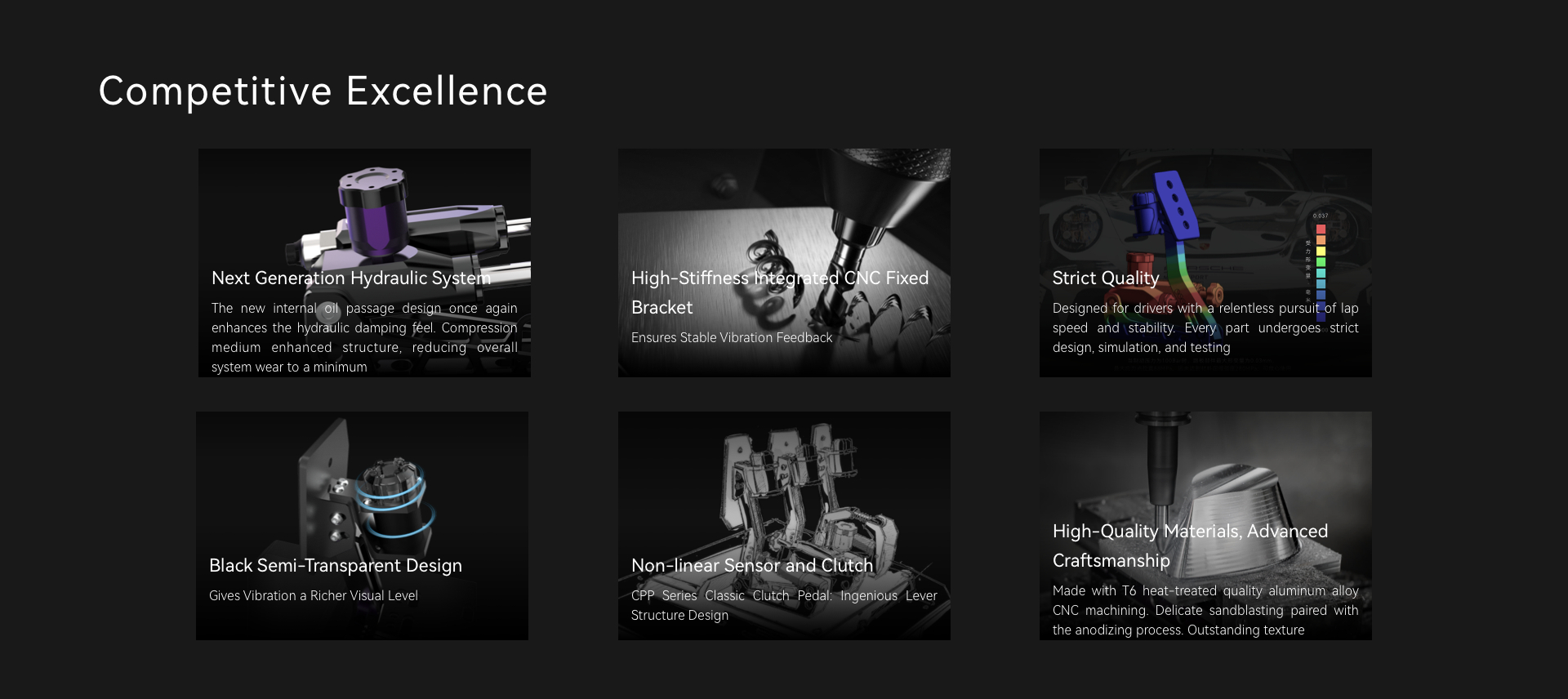Select the T6 heat-treated aluminum description

1205,611
